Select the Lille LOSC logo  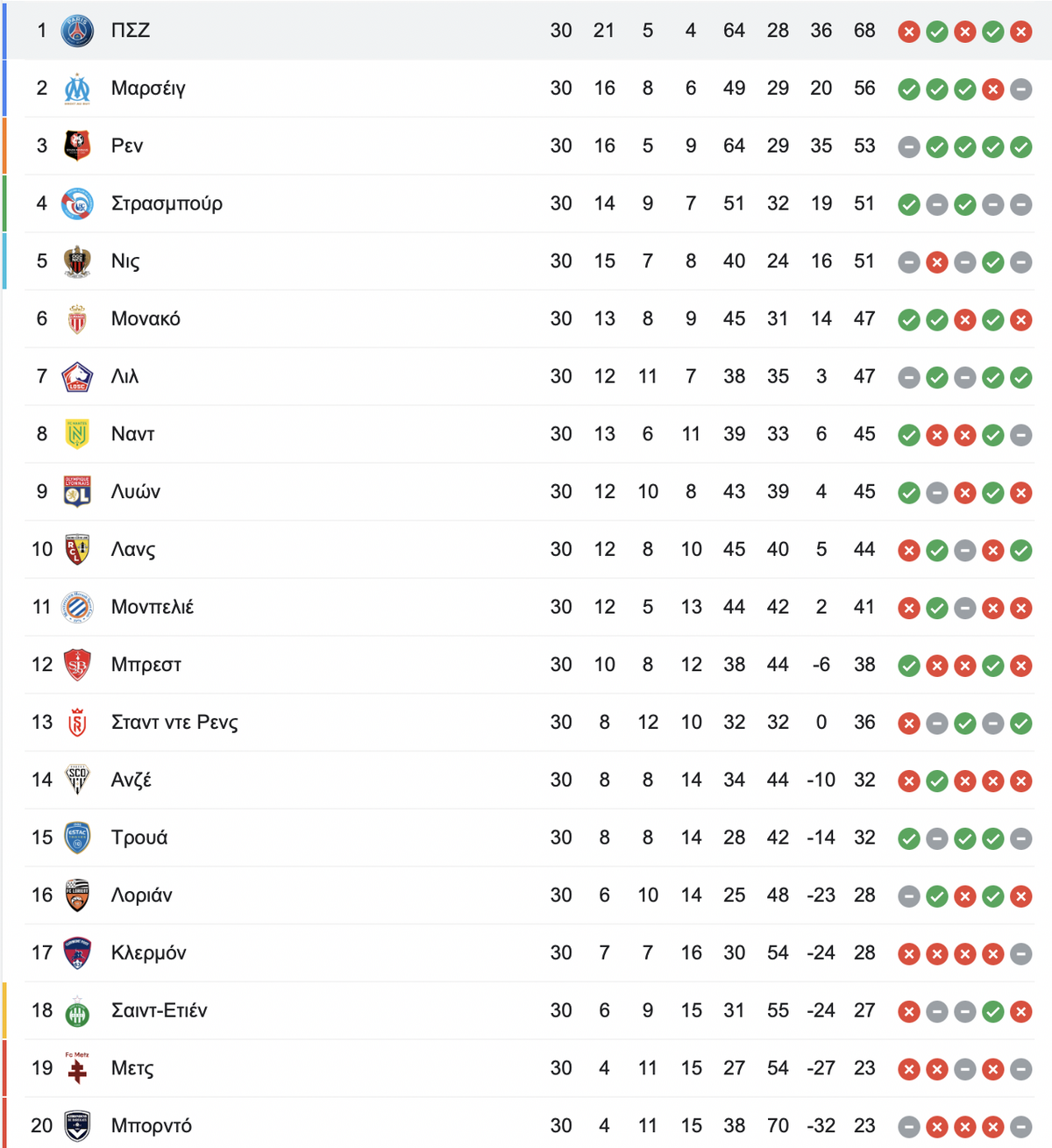click(77, 376)
